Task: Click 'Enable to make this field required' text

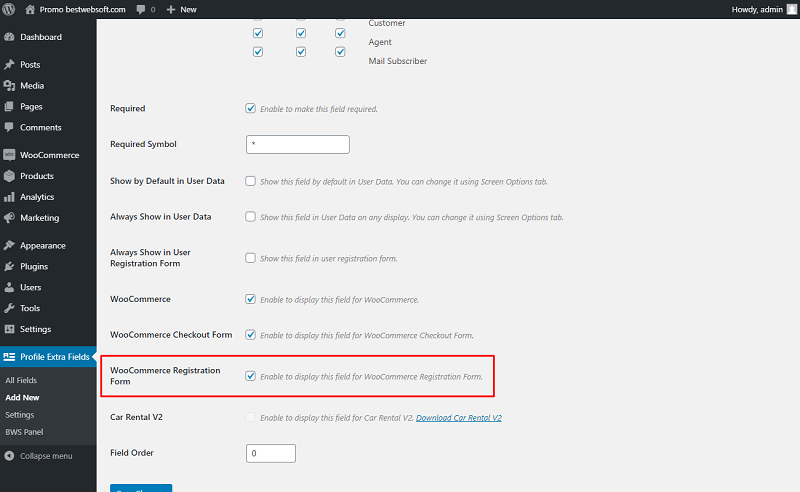Action: pos(319,109)
